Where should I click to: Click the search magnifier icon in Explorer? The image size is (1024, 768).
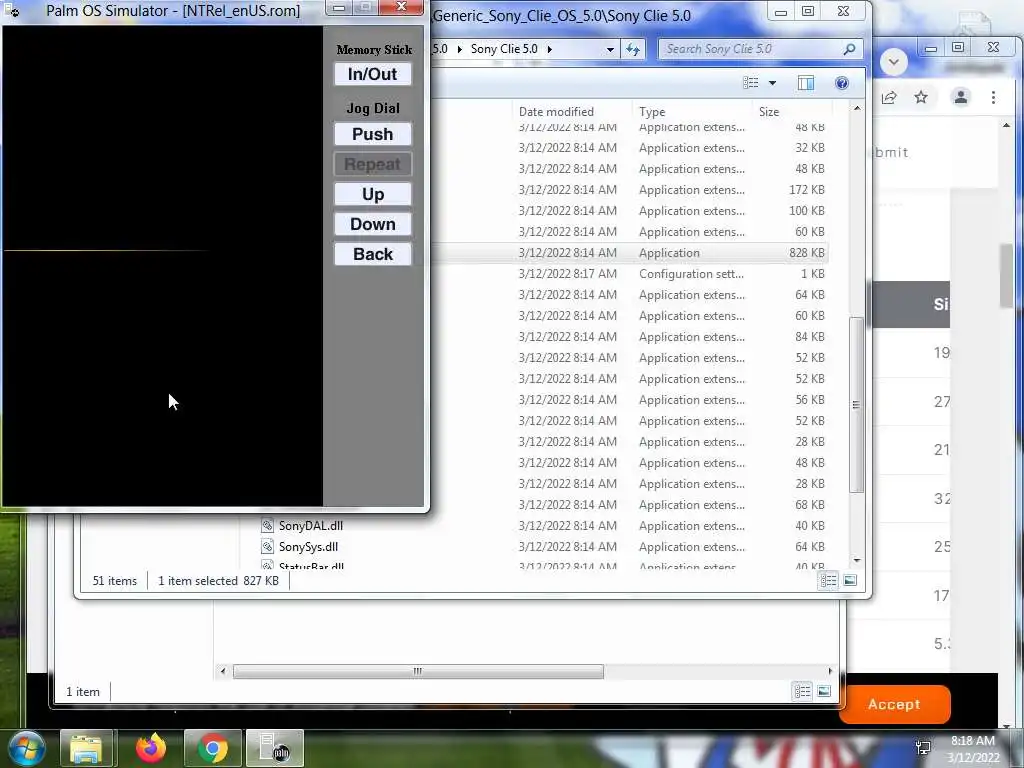849,49
